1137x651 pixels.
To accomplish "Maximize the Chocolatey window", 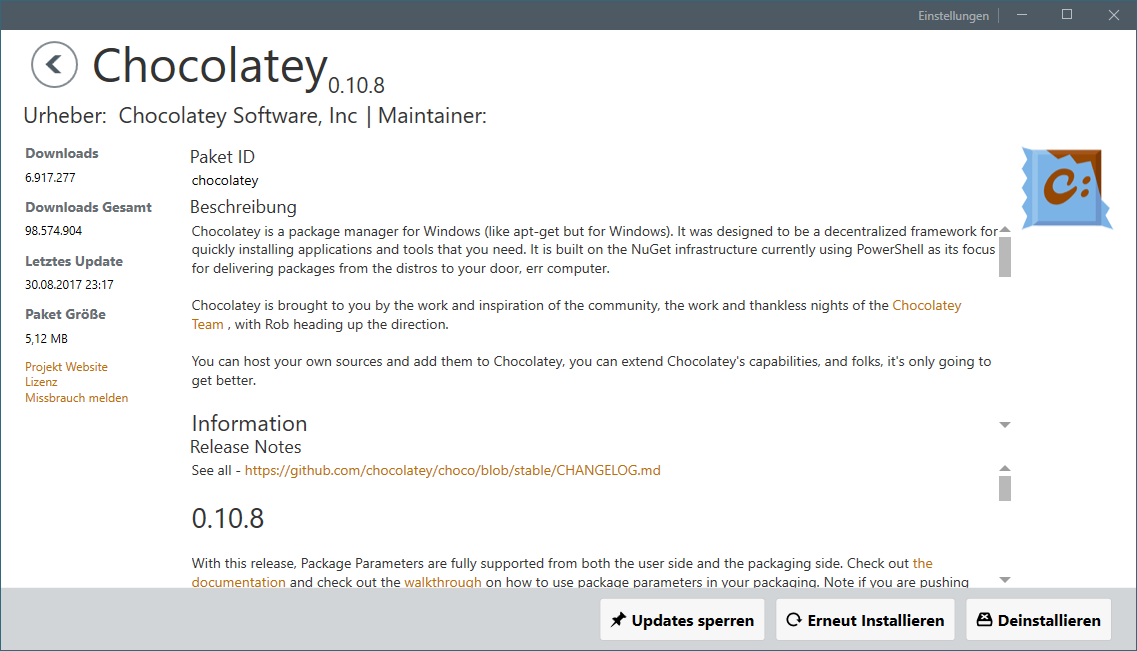I will tap(1067, 14).
